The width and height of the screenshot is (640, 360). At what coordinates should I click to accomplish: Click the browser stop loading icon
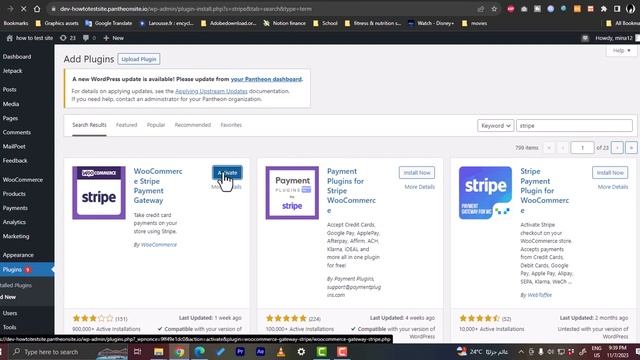[x=23, y=9]
